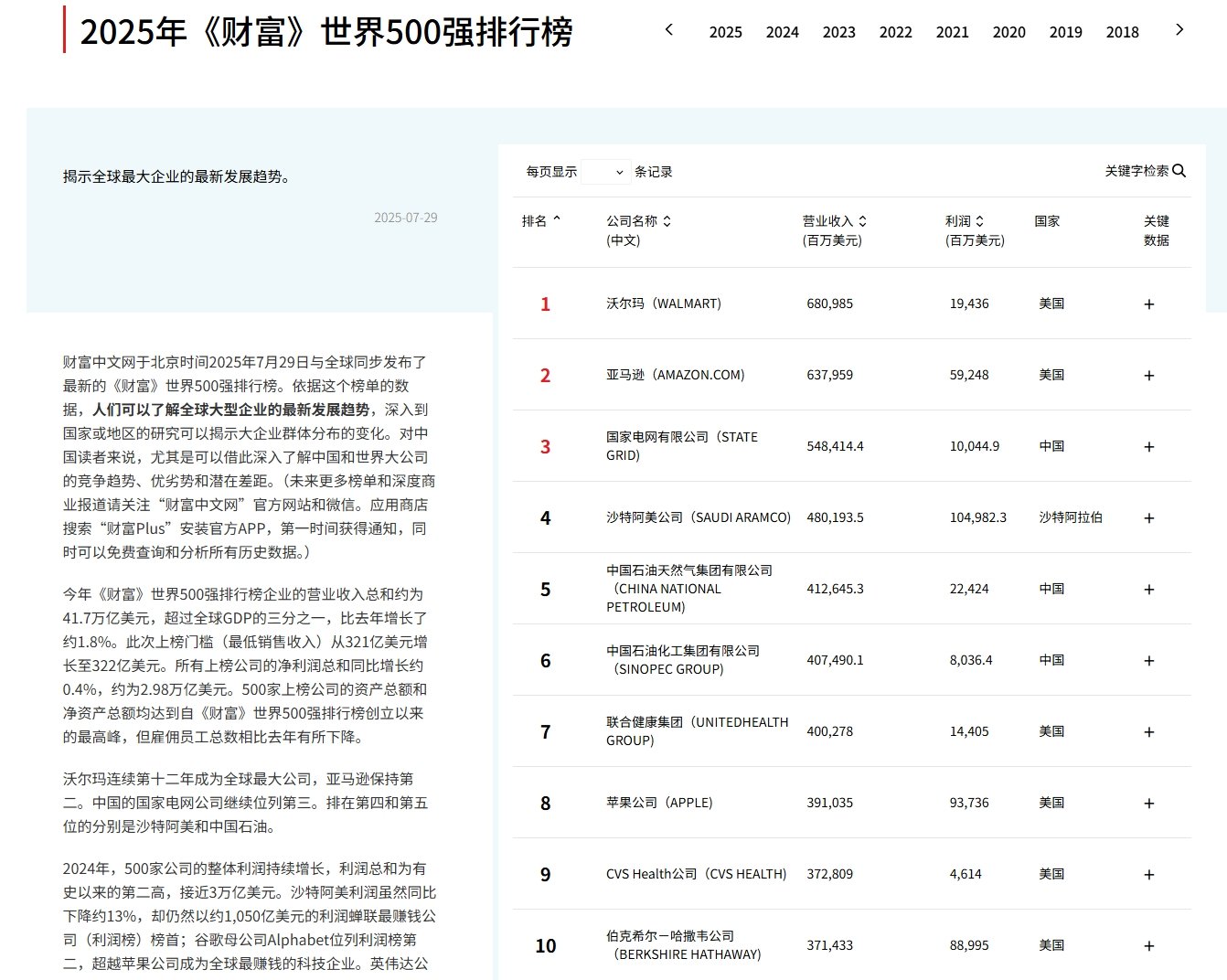
Task: Open the 2021 rankings tab
Action: coord(952,32)
